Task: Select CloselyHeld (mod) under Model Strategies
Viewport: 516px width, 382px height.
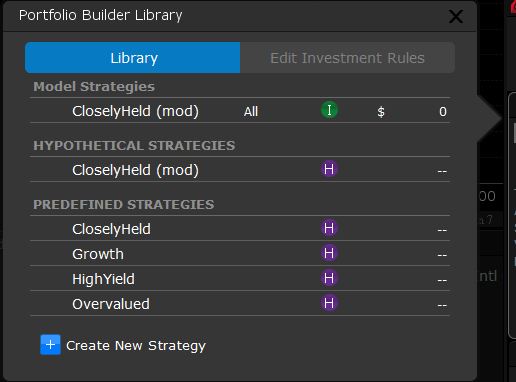Action: (240, 110)
